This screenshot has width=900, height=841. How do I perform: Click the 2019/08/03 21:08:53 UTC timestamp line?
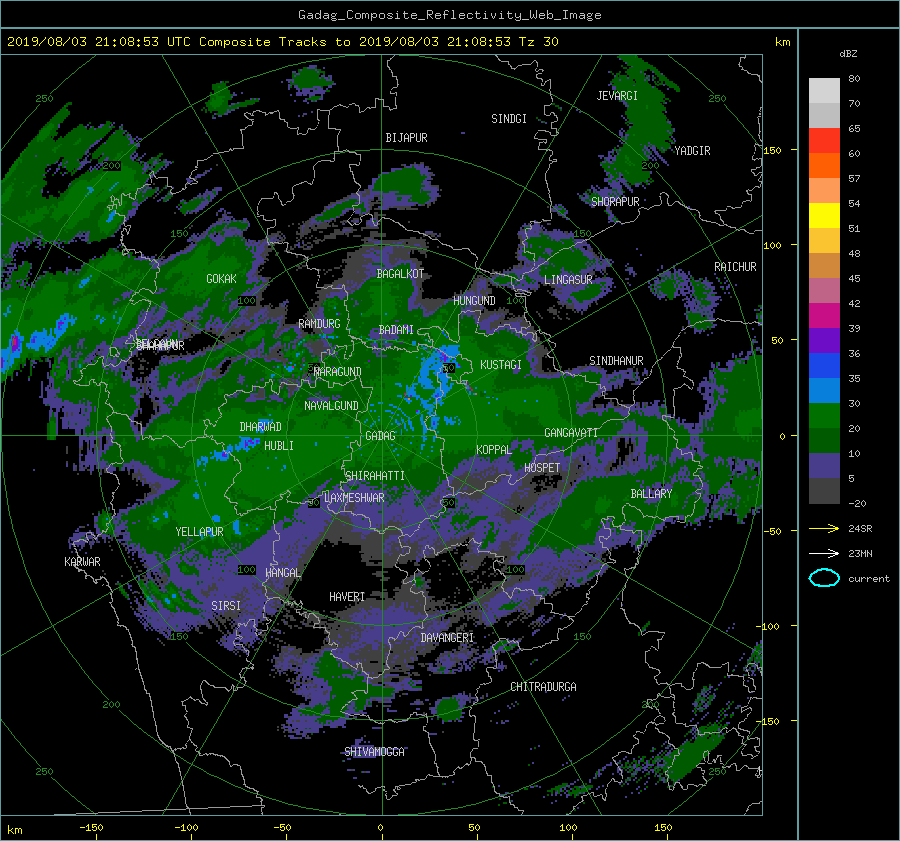point(282,42)
